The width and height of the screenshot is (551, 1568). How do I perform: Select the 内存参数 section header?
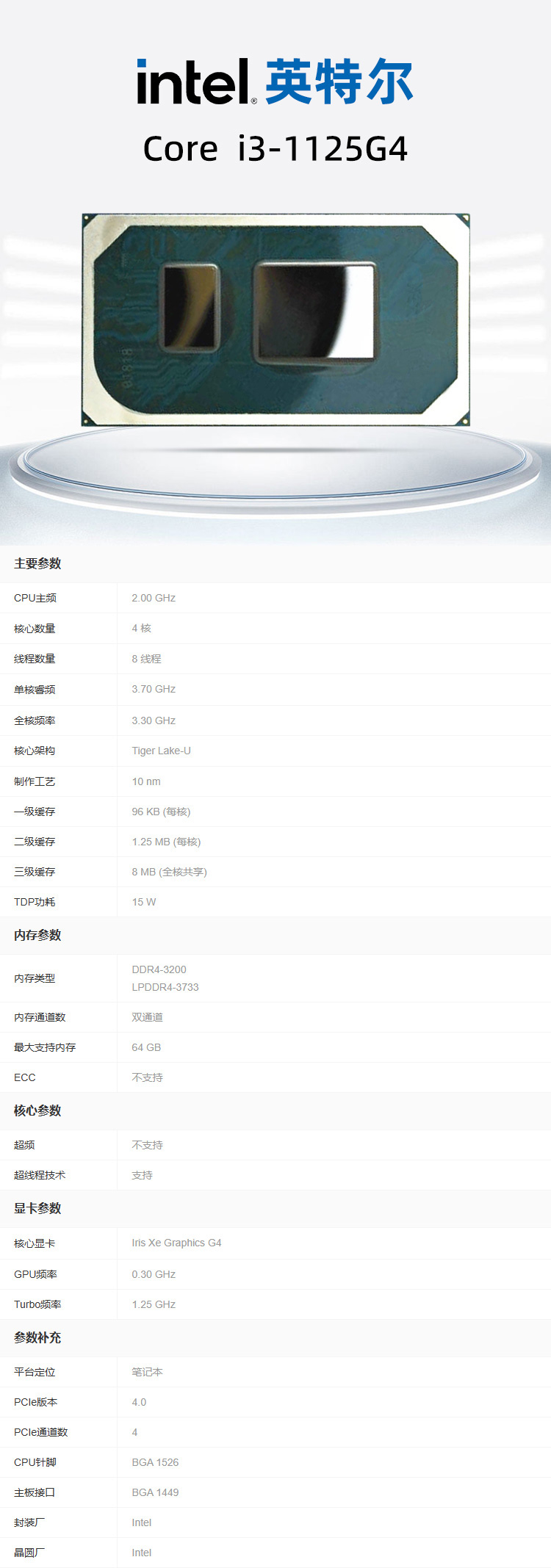(x=37, y=935)
